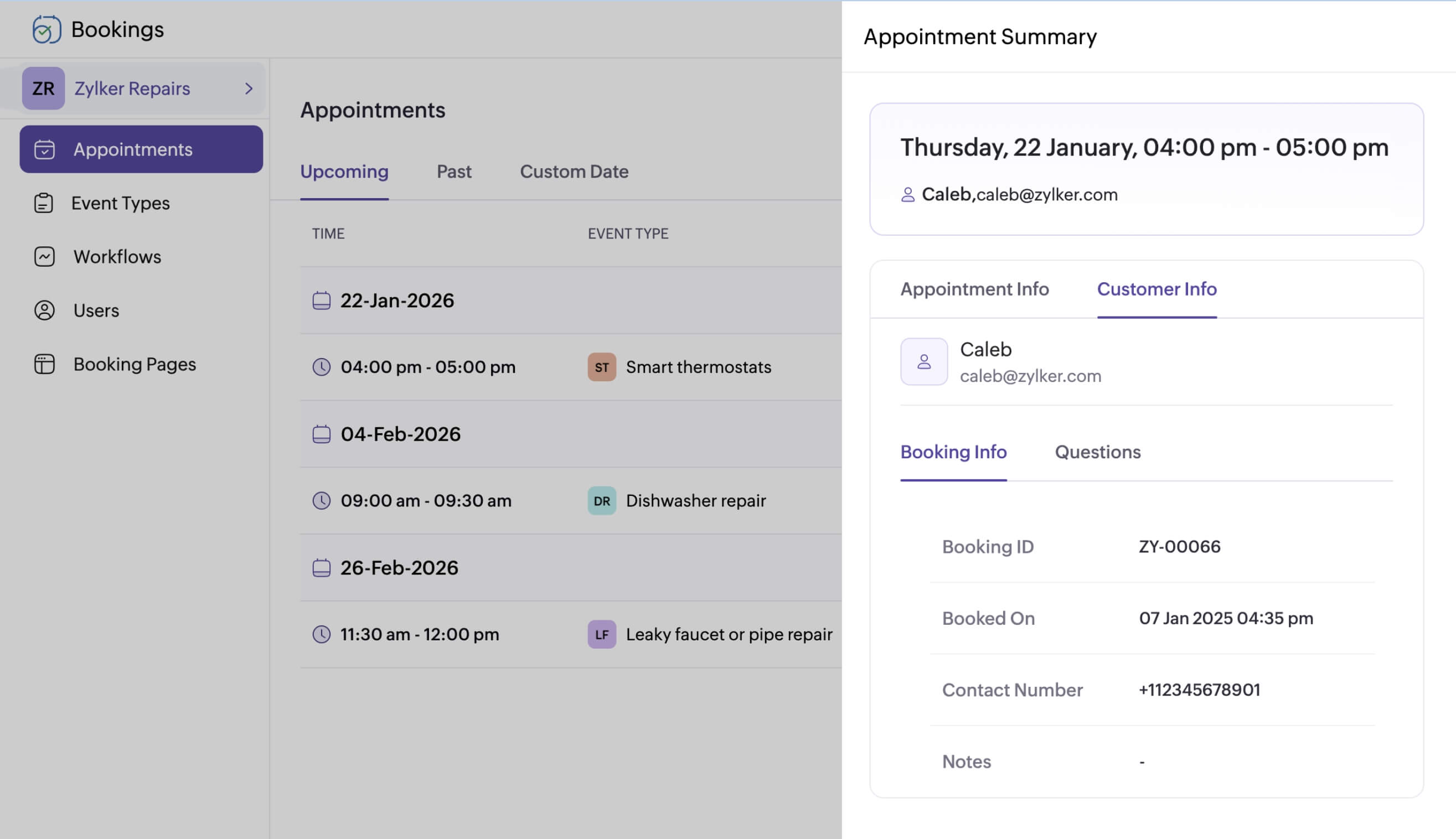Switch to Custom Date tab

[574, 172]
